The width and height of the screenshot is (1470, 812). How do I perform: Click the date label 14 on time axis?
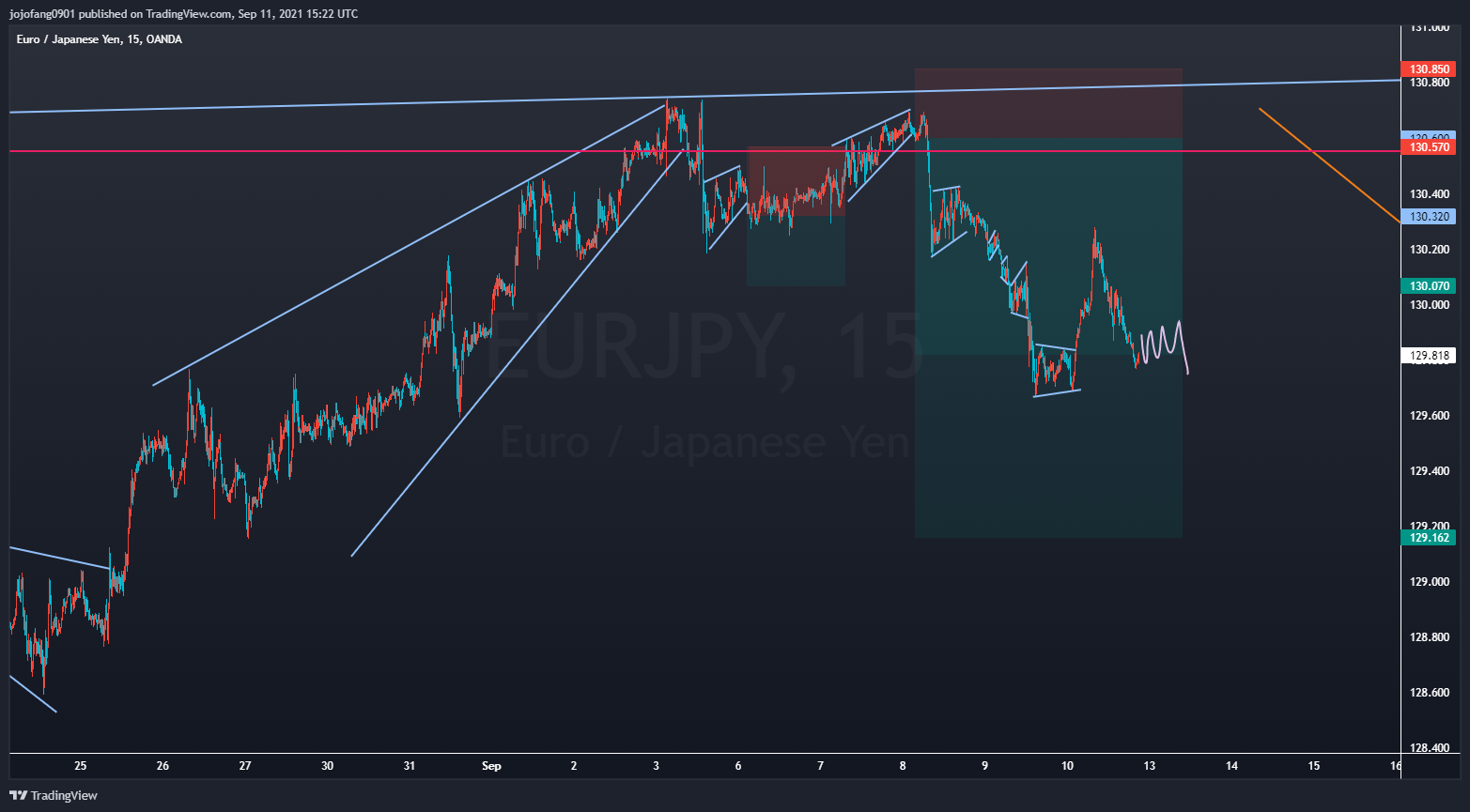click(x=1231, y=766)
